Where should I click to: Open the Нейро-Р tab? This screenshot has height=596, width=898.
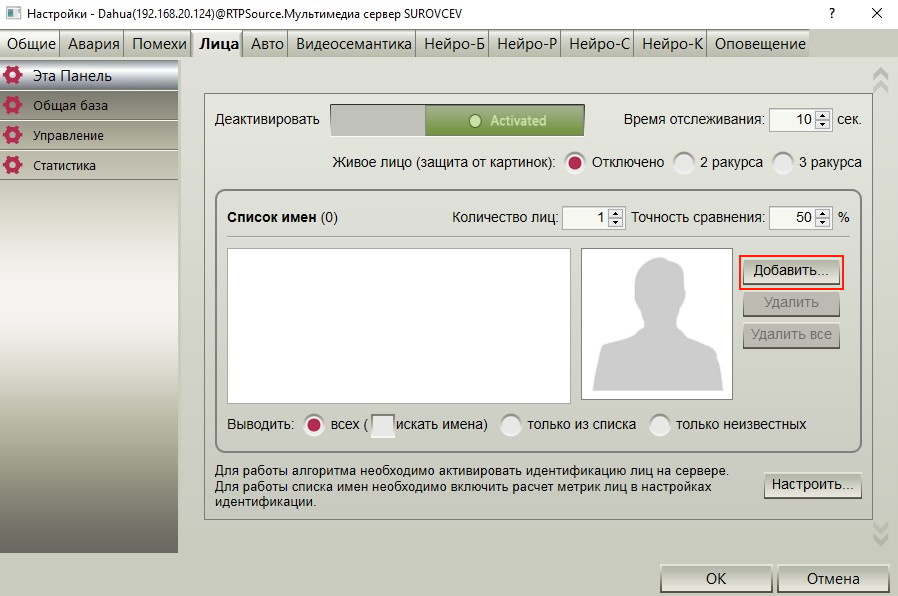click(527, 44)
